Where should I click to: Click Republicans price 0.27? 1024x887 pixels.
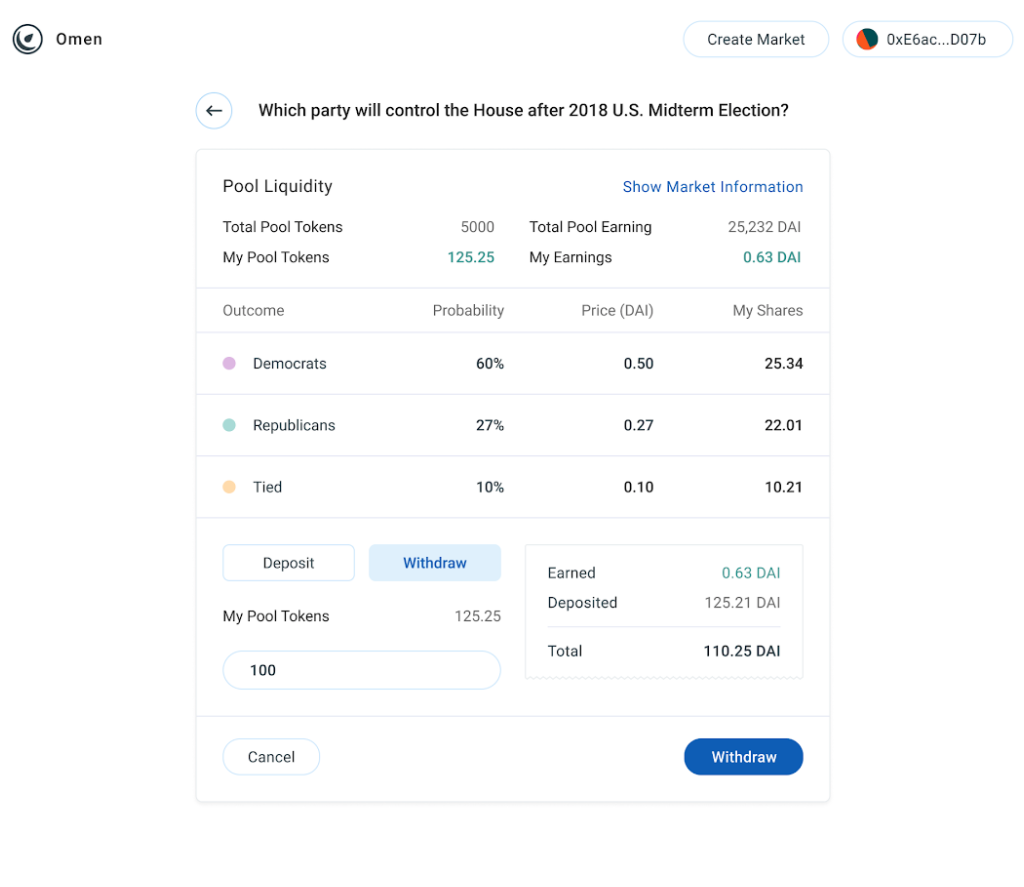pyautogui.click(x=639, y=425)
